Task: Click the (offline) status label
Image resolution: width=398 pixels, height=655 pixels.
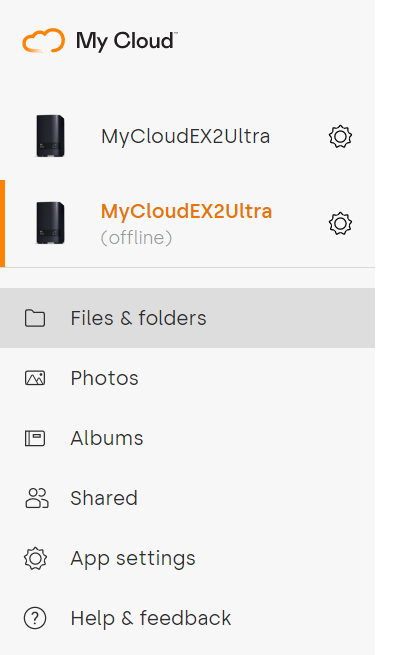Action: [x=136, y=238]
